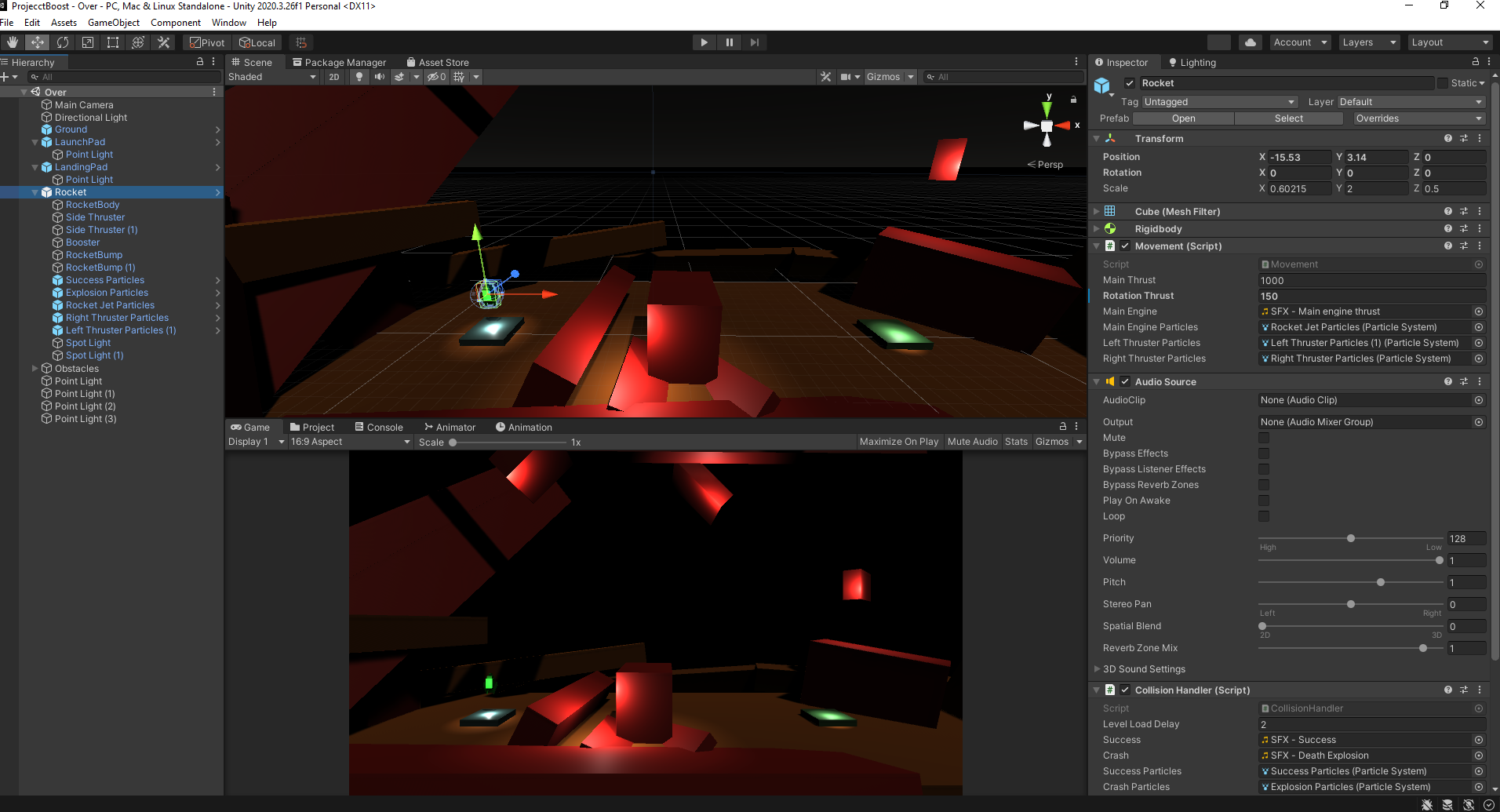Open Movement script component help icon
Viewport: 1500px width, 812px height.
pos(1448,246)
